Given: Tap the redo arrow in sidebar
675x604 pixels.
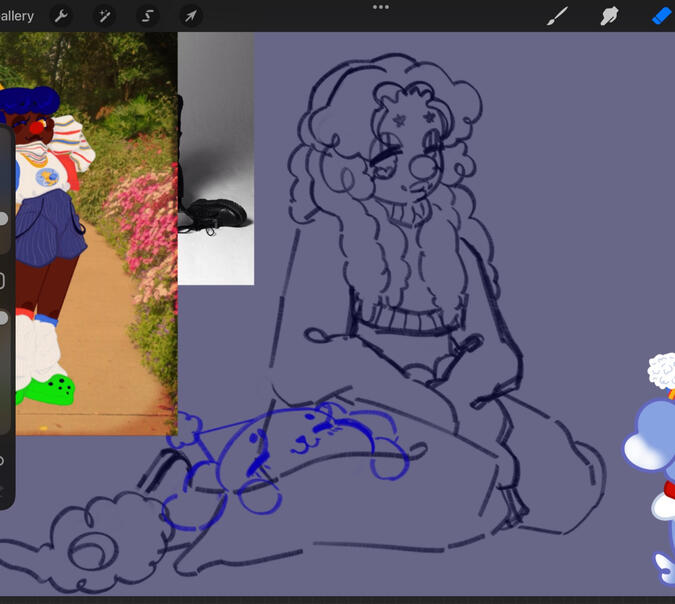Looking at the screenshot, I should pyautogui.click(x=2, y=491).
